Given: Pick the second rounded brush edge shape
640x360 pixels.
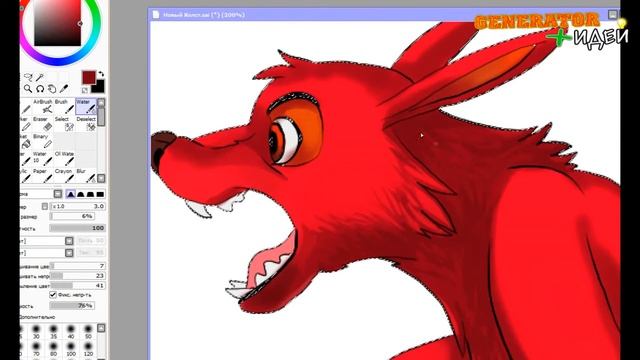Looking at the screenshot, I should 81,194.
